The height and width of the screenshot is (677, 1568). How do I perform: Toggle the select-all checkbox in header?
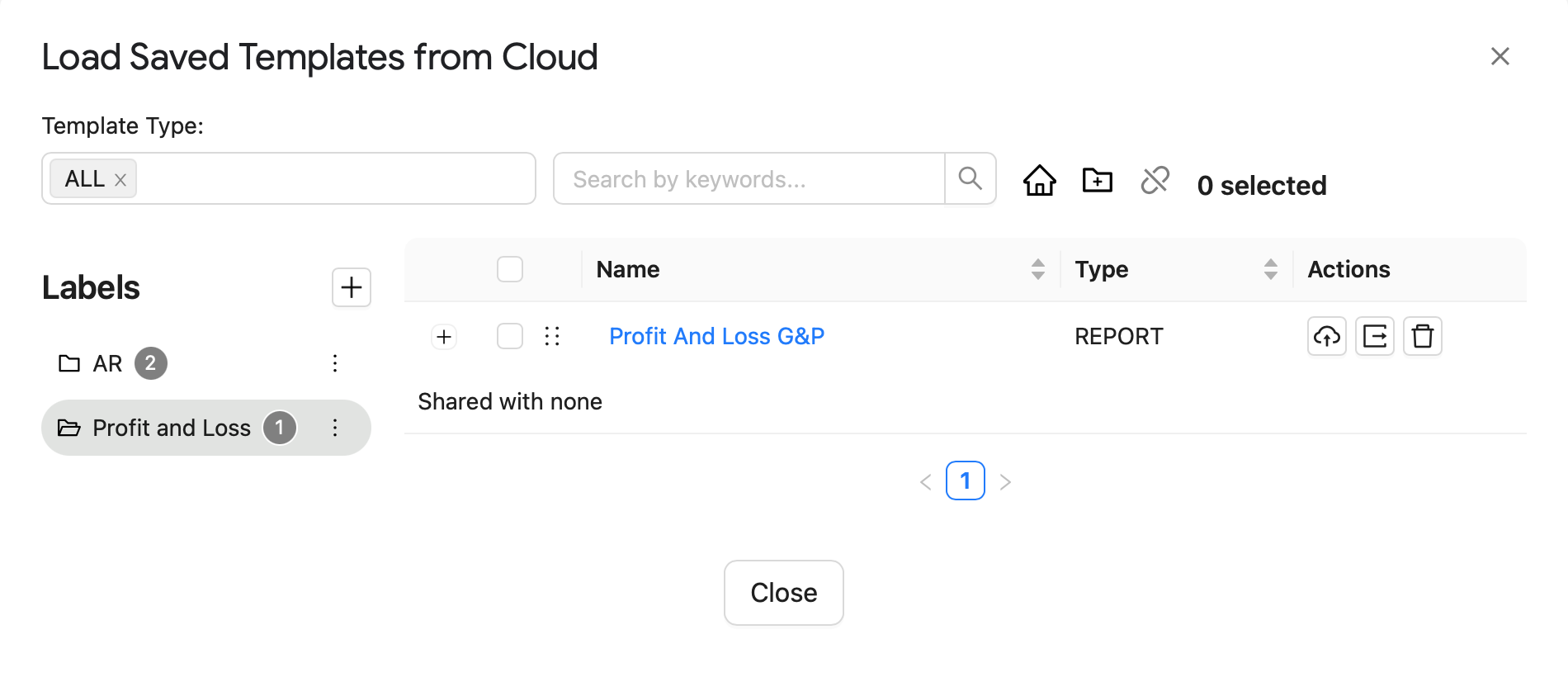tap(510, 269)
